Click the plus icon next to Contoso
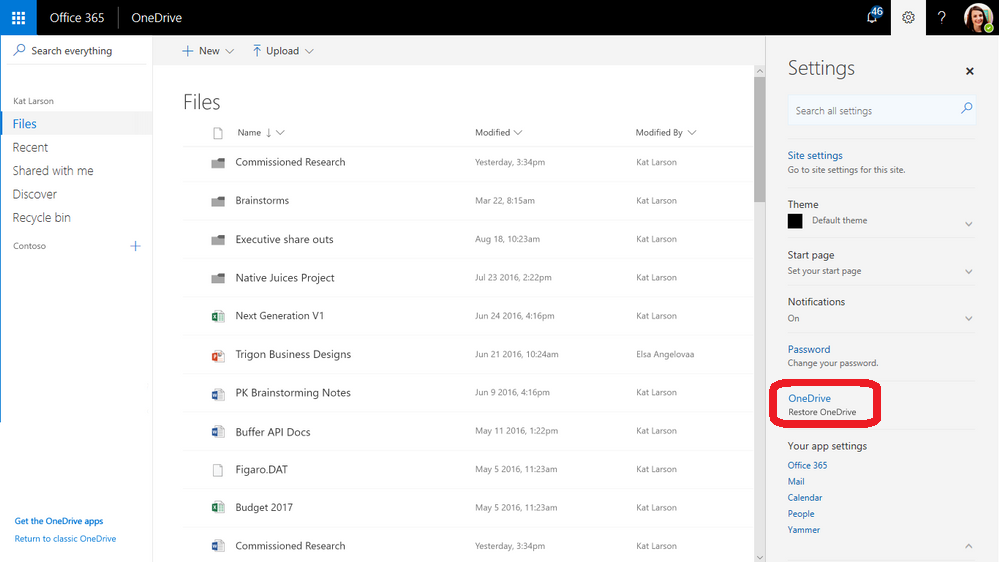Image resolution: width=999 pixels, height=562 pixels. click(136, 246)
